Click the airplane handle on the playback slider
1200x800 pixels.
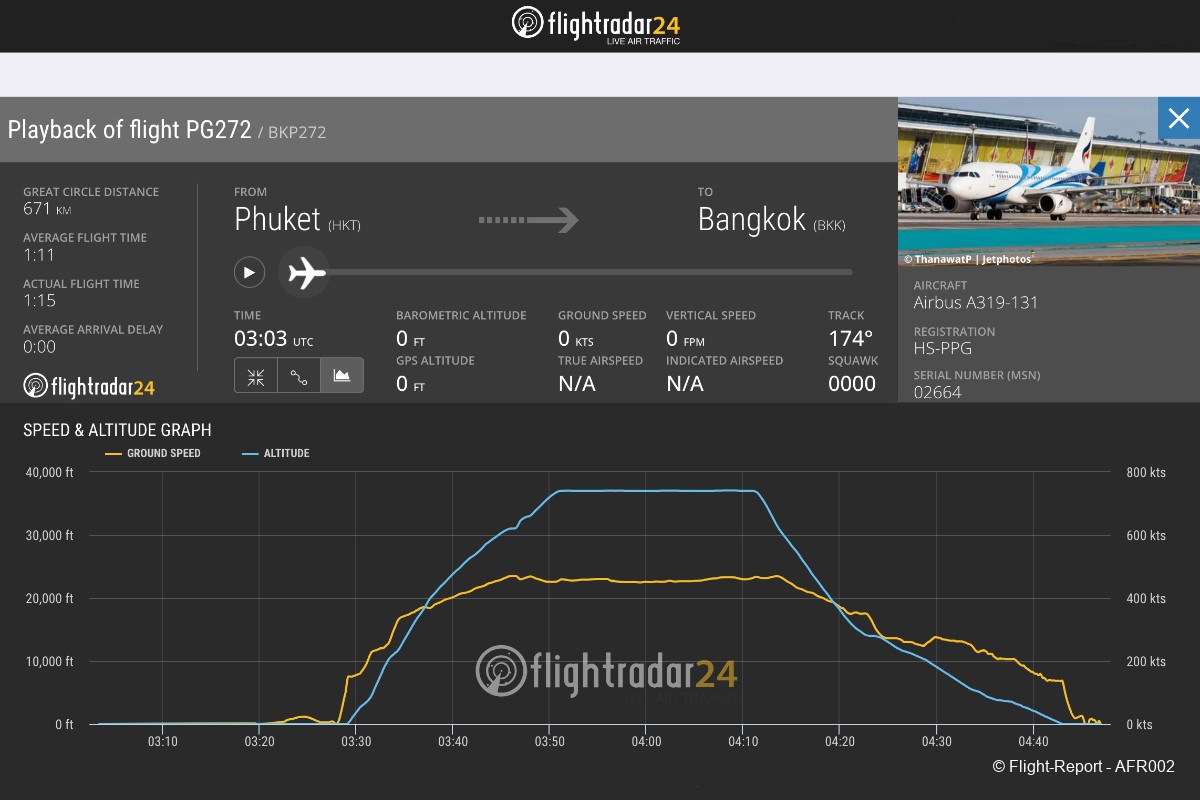[x=305, y=272]
